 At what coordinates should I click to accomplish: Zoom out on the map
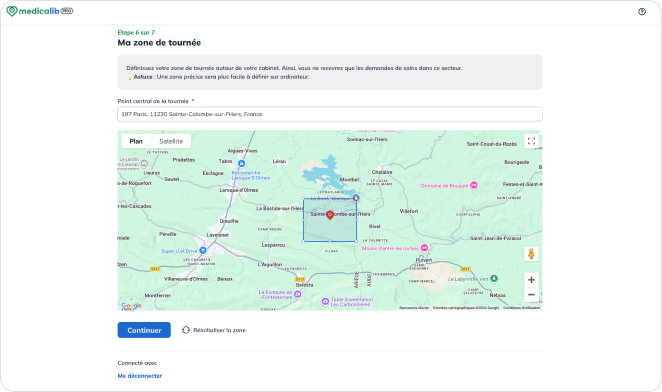[531, 294]
